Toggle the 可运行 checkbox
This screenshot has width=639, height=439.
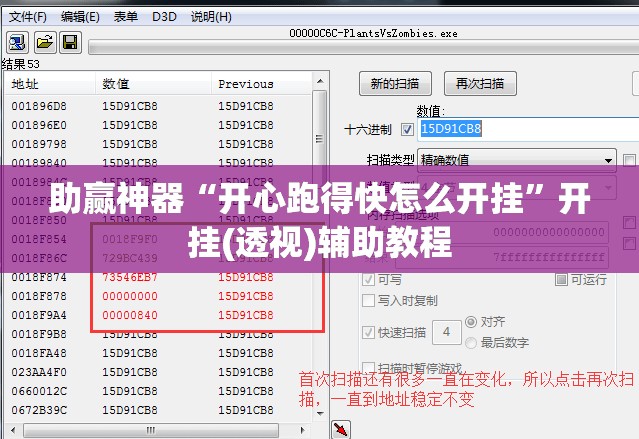561,280
